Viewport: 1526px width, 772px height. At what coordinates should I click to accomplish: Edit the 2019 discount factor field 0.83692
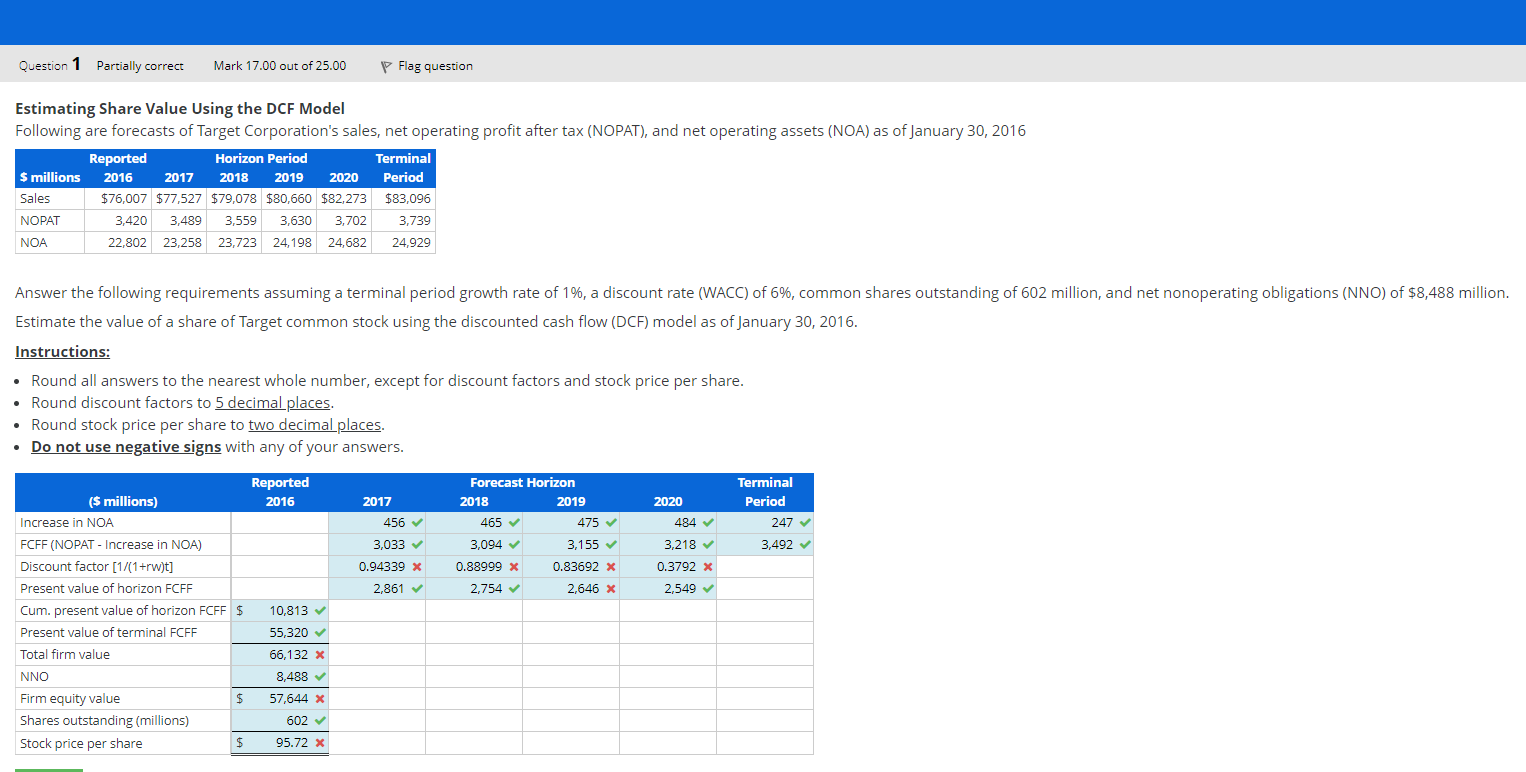[571, 566]
